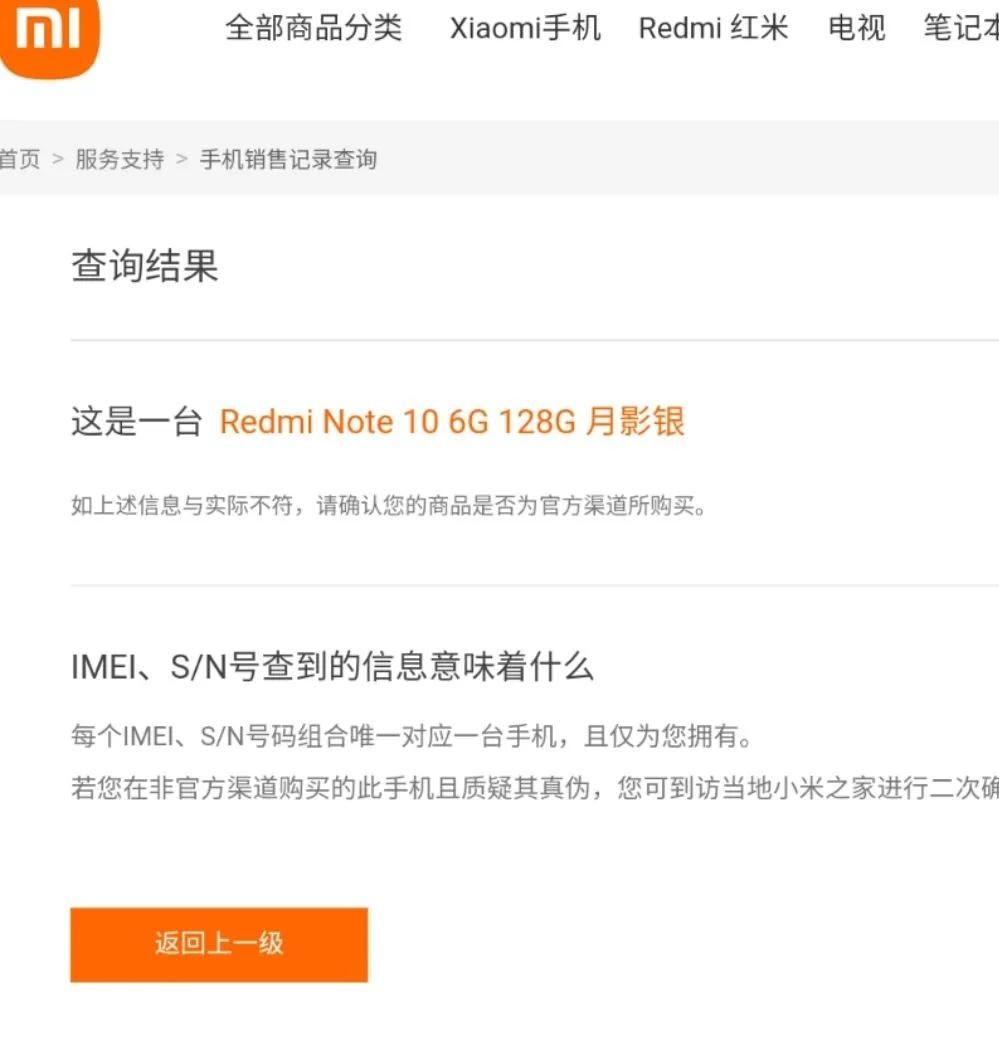Select the Redmi 红米 navigation item
The width and height of the screenshot is (999, 1038).
click(714, 28)
